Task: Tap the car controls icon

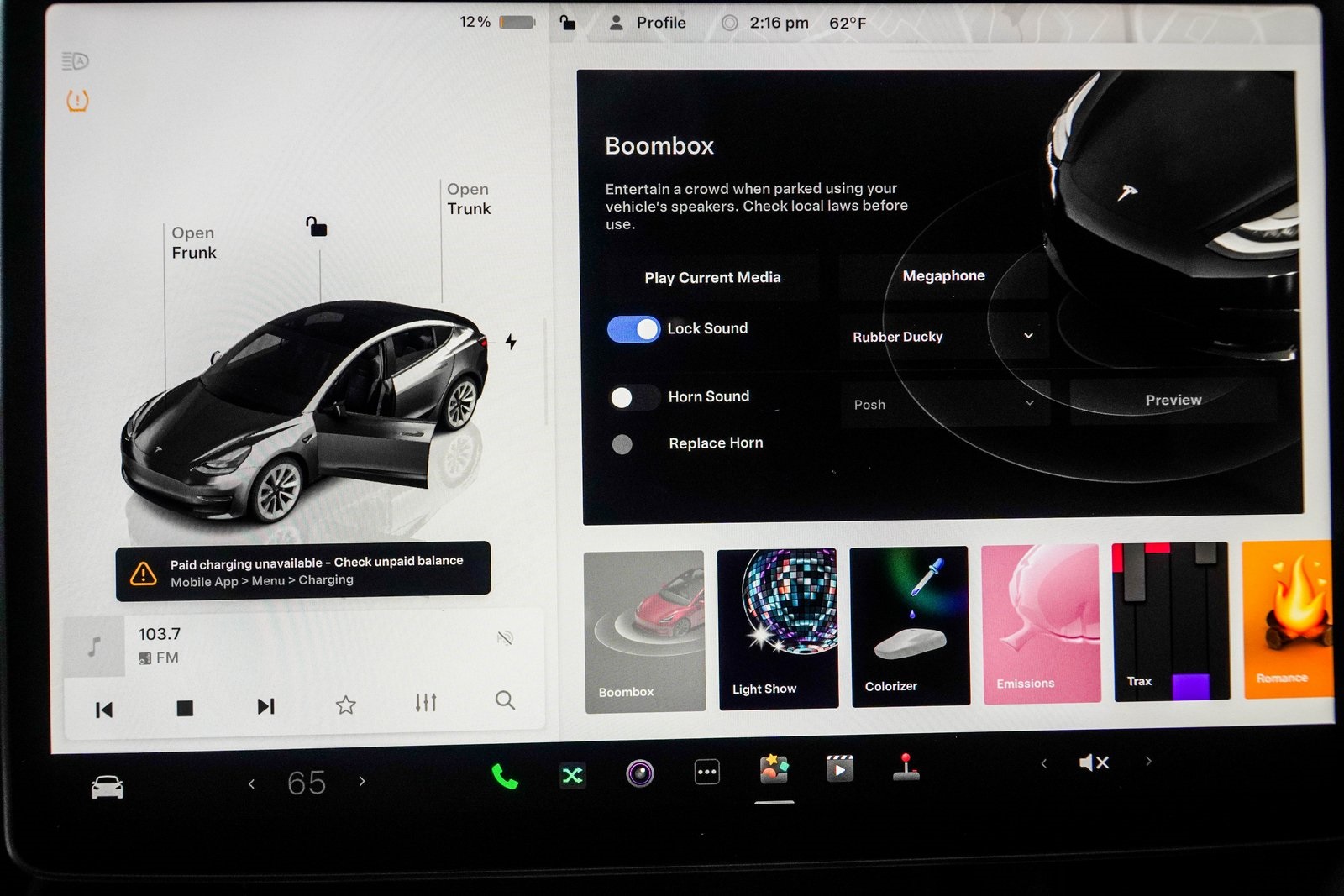Action: click(107, 788)
